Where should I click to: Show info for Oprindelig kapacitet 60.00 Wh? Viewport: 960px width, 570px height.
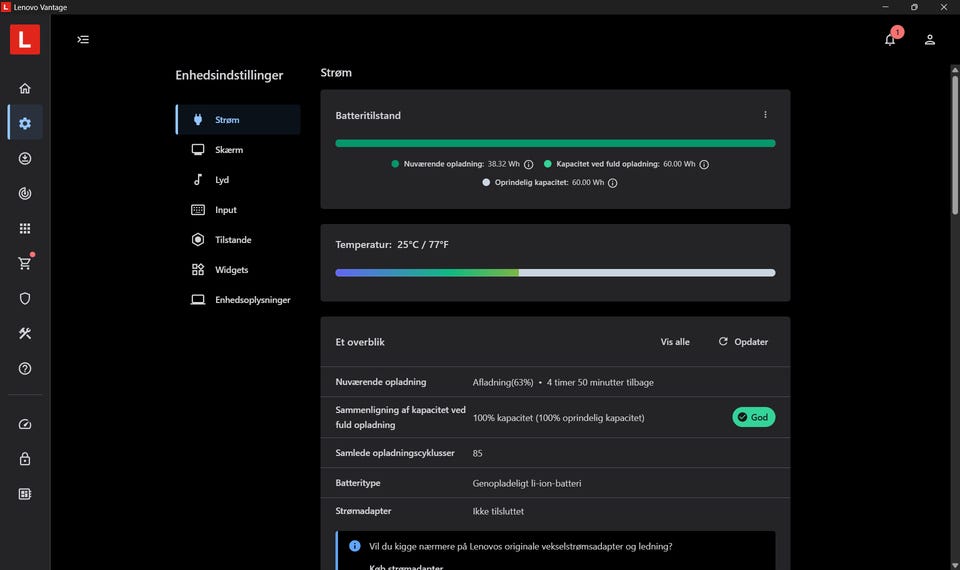pos(612,182)
